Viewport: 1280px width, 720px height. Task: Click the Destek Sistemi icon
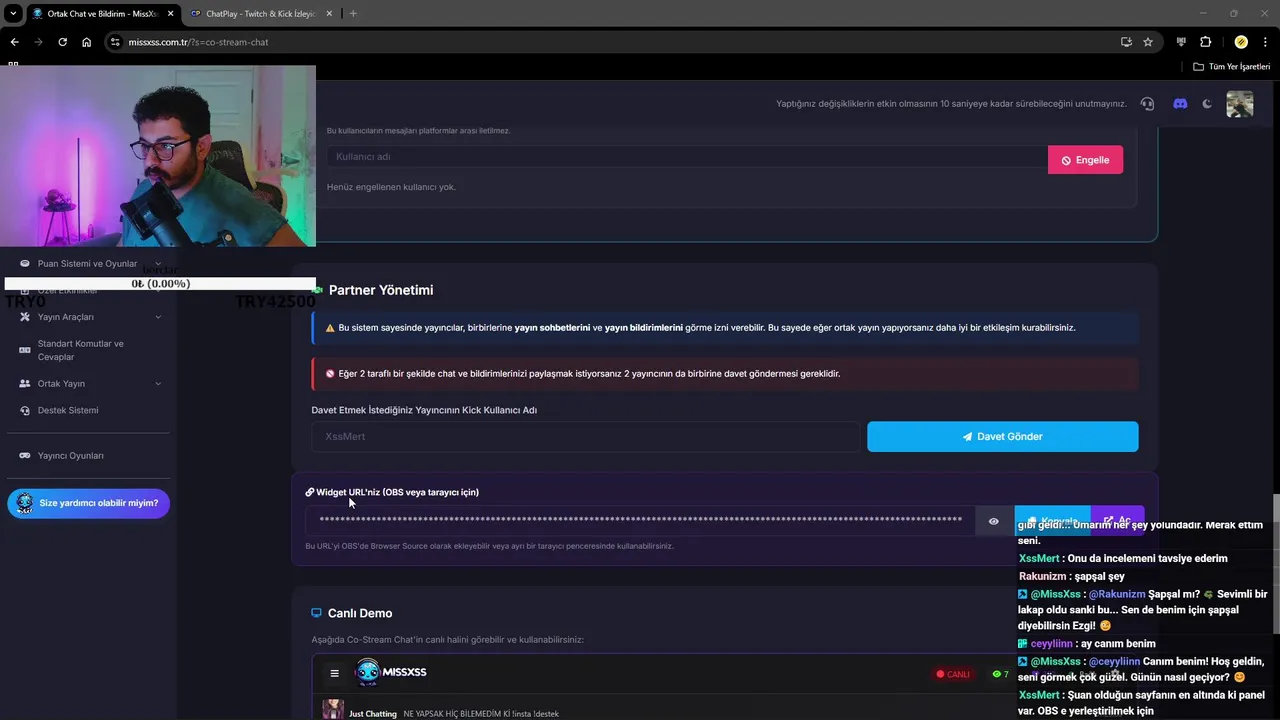[x=26, y=410]
